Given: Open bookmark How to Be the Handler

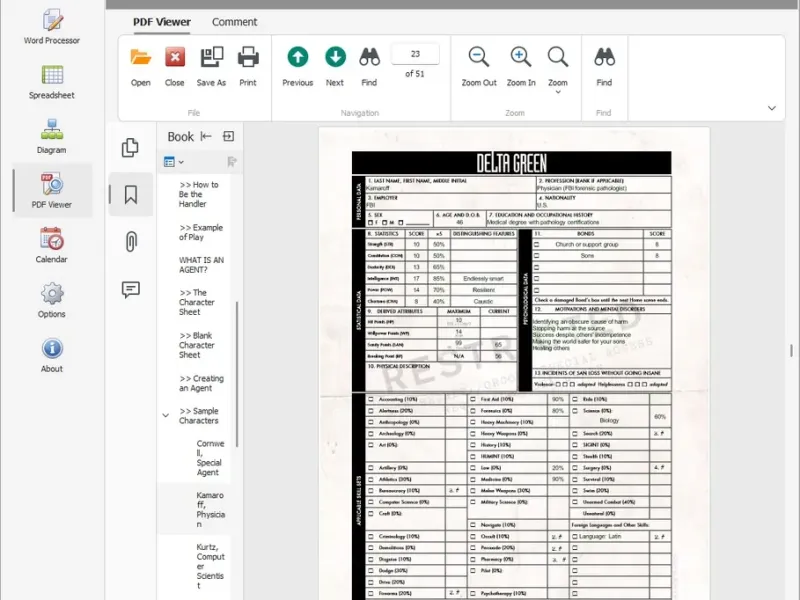Looking at the screenshot, I should (x=199, y=194).
